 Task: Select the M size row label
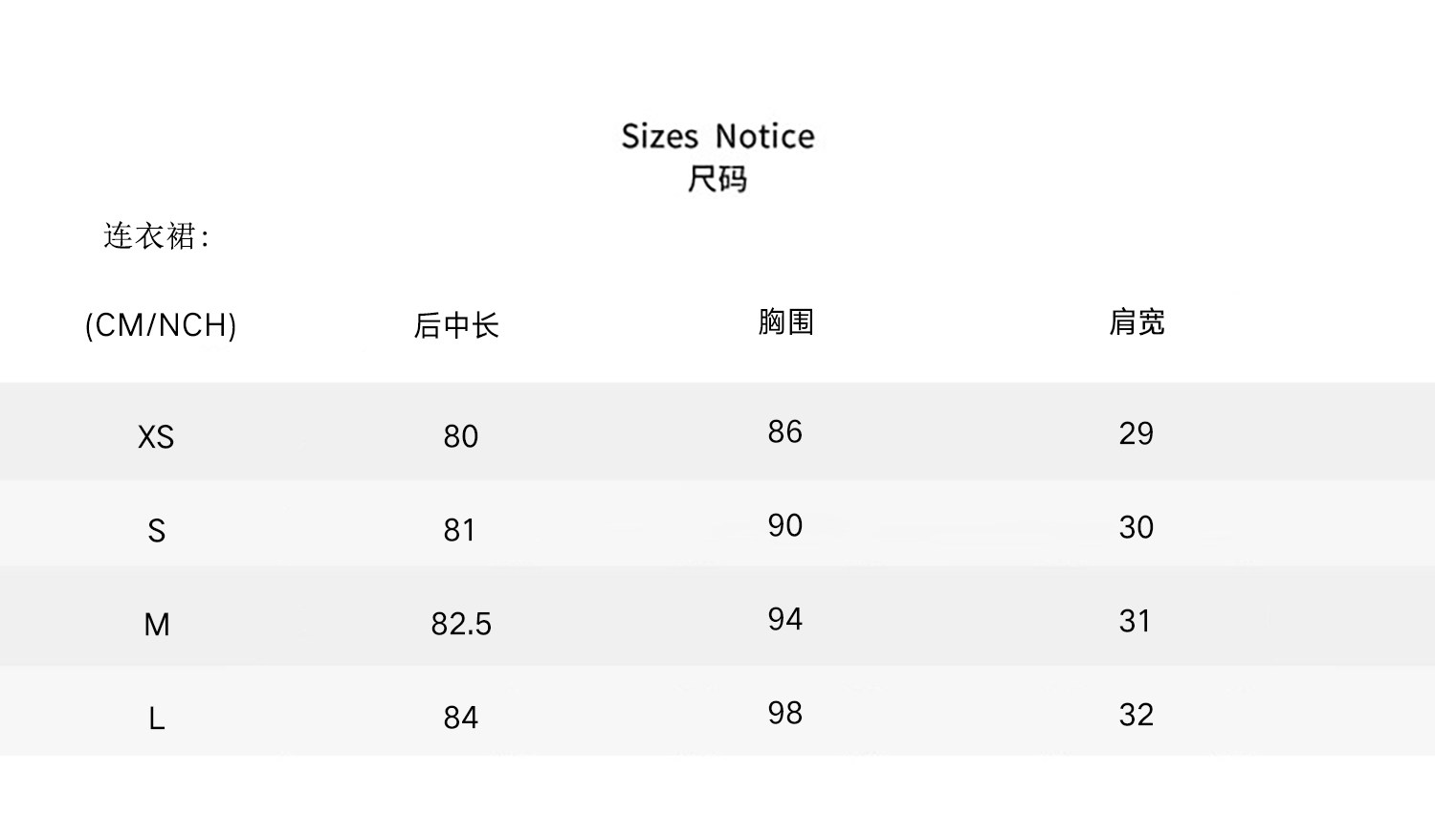pyautogui.click(x=157, y=625)
